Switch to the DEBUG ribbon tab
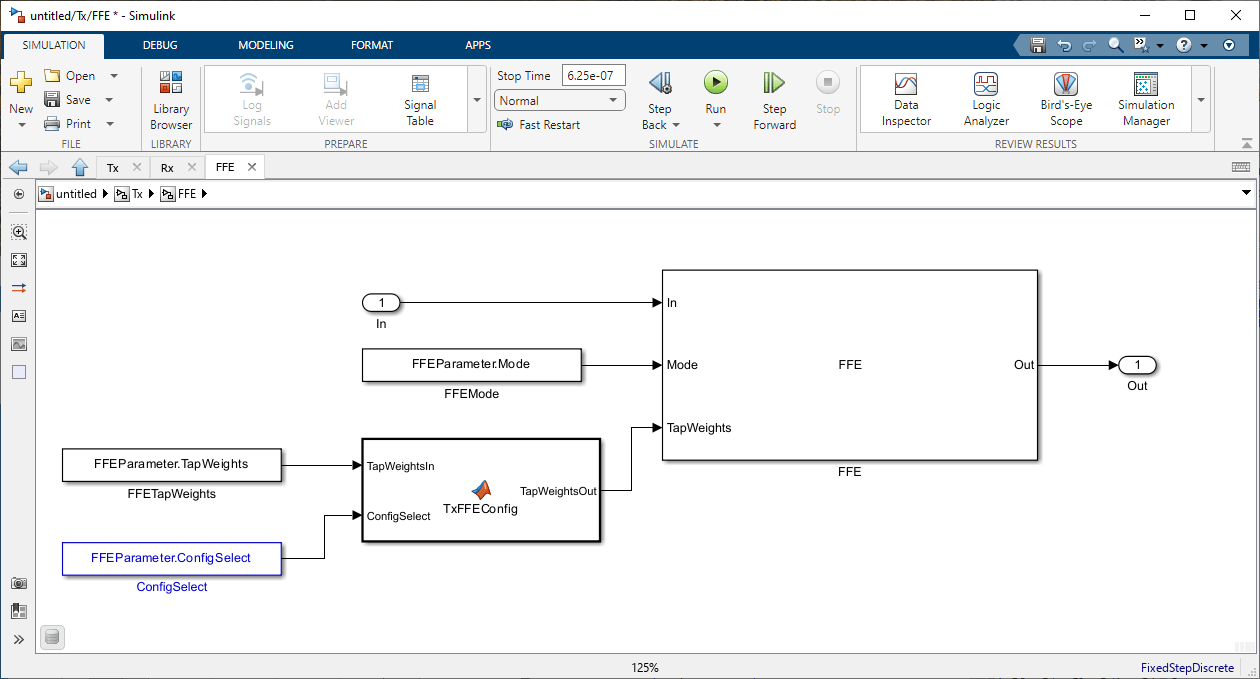Screen dimensions: 1260x679 click(160, 45)
